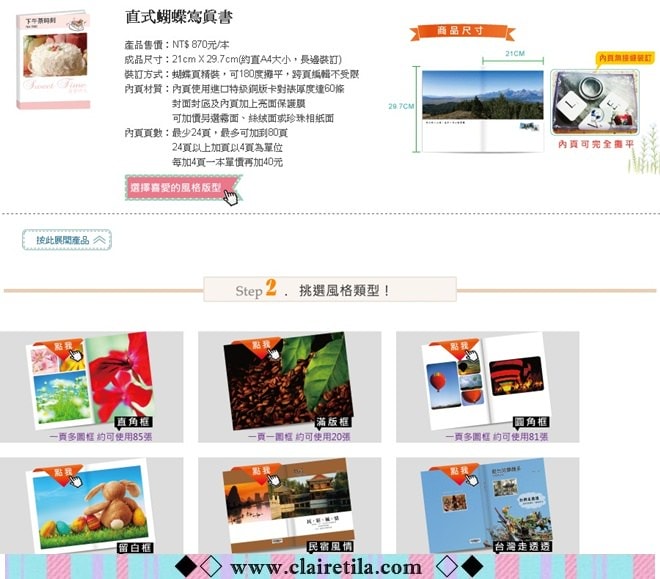Select the 直角框 style label
The height and width of the screenshot is (579, 660).
[x=135, y=422]
